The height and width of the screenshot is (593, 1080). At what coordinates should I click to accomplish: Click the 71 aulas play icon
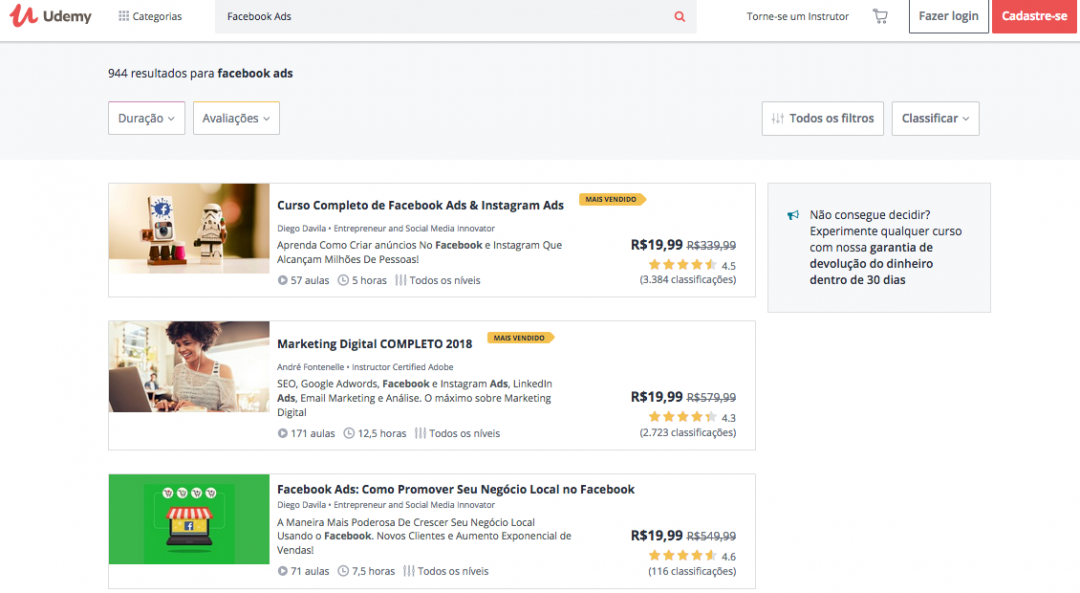click(x=282, y=571)
